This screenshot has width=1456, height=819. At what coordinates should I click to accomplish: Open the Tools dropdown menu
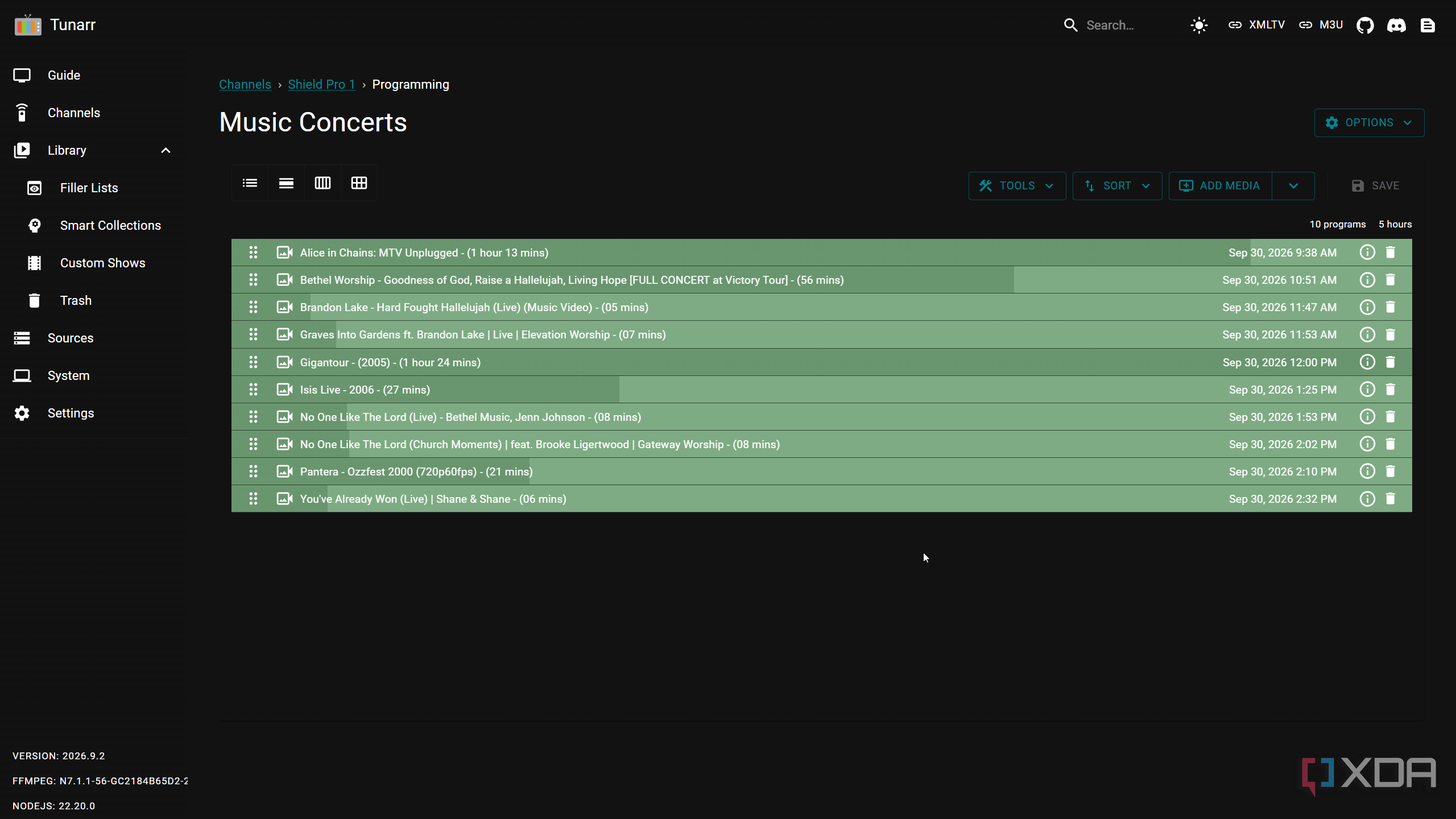(1017, 186)
